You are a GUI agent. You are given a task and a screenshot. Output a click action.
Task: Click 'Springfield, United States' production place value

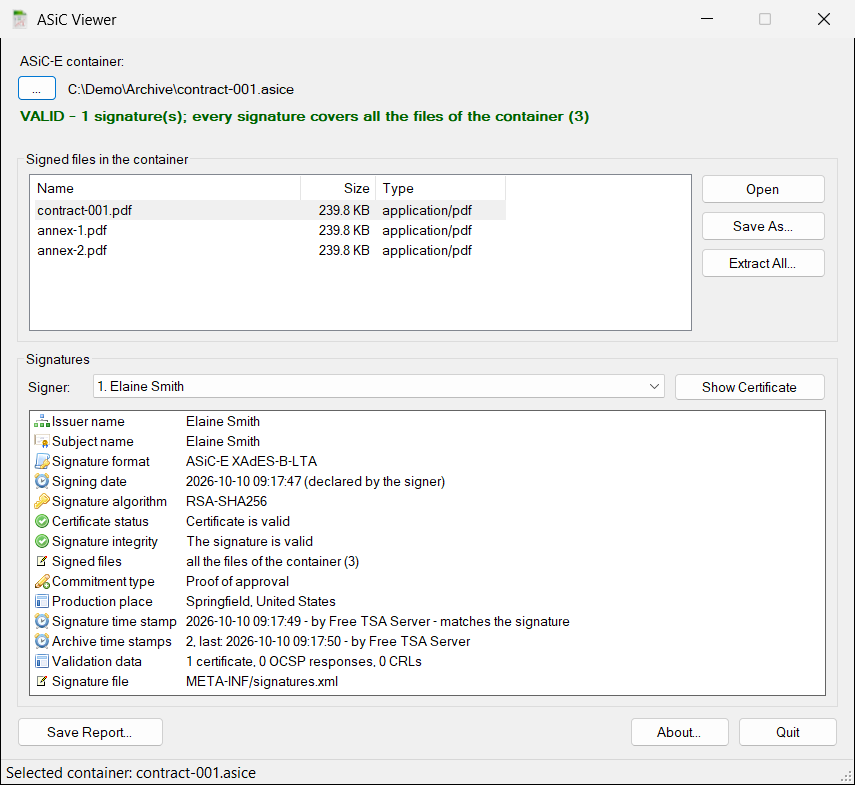261,601
